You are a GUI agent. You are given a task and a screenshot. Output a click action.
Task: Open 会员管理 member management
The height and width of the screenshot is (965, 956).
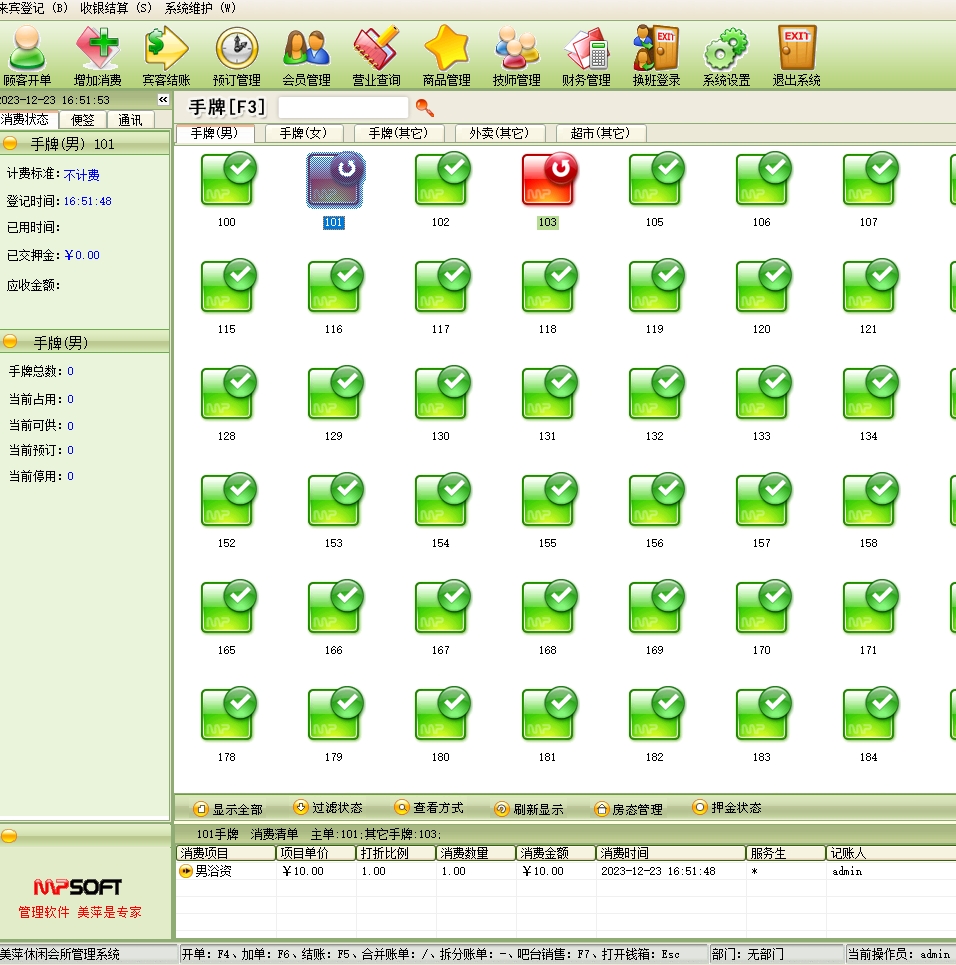tap(306, 55)
